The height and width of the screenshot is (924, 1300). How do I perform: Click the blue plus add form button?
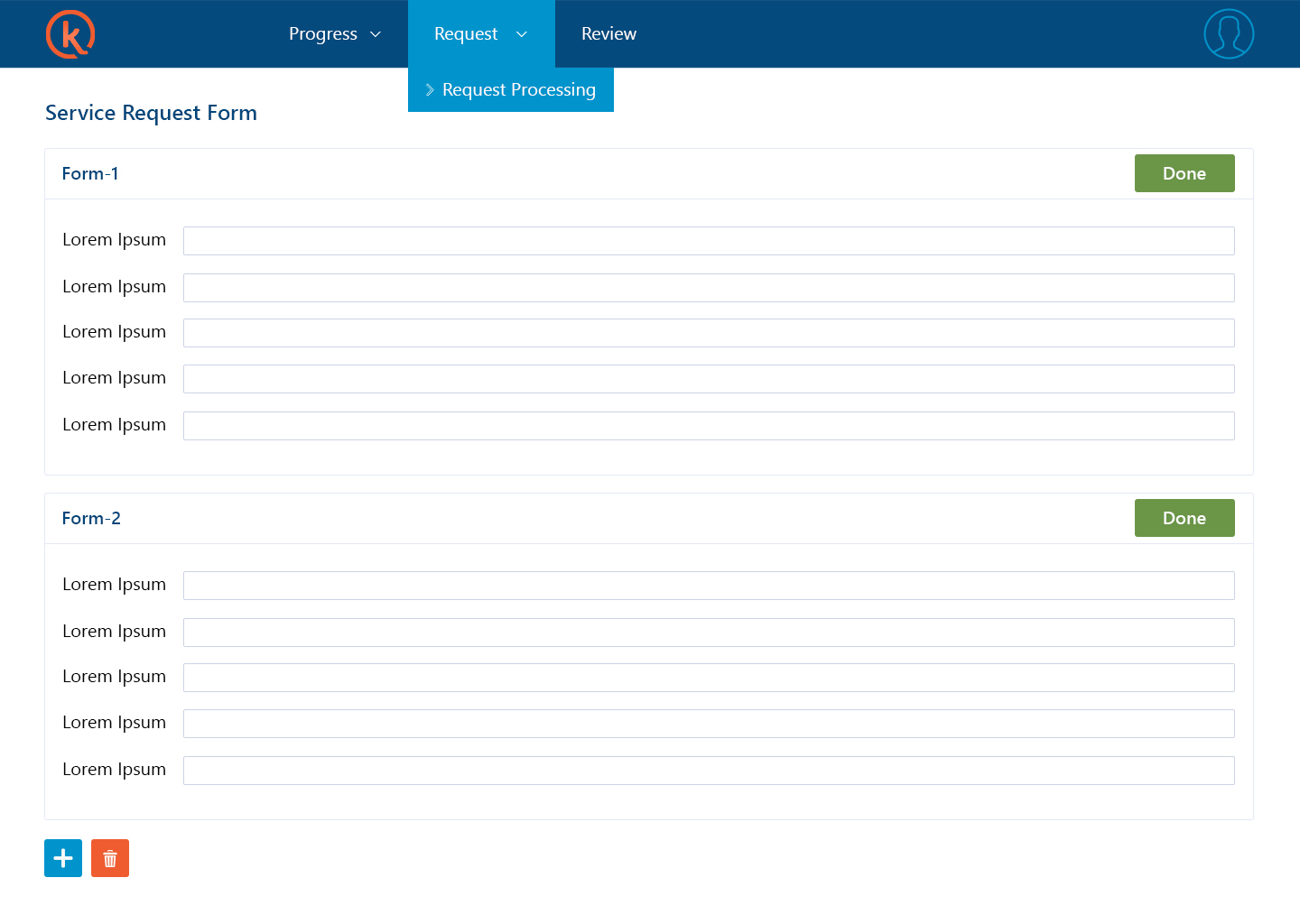[x=63, y=858]
